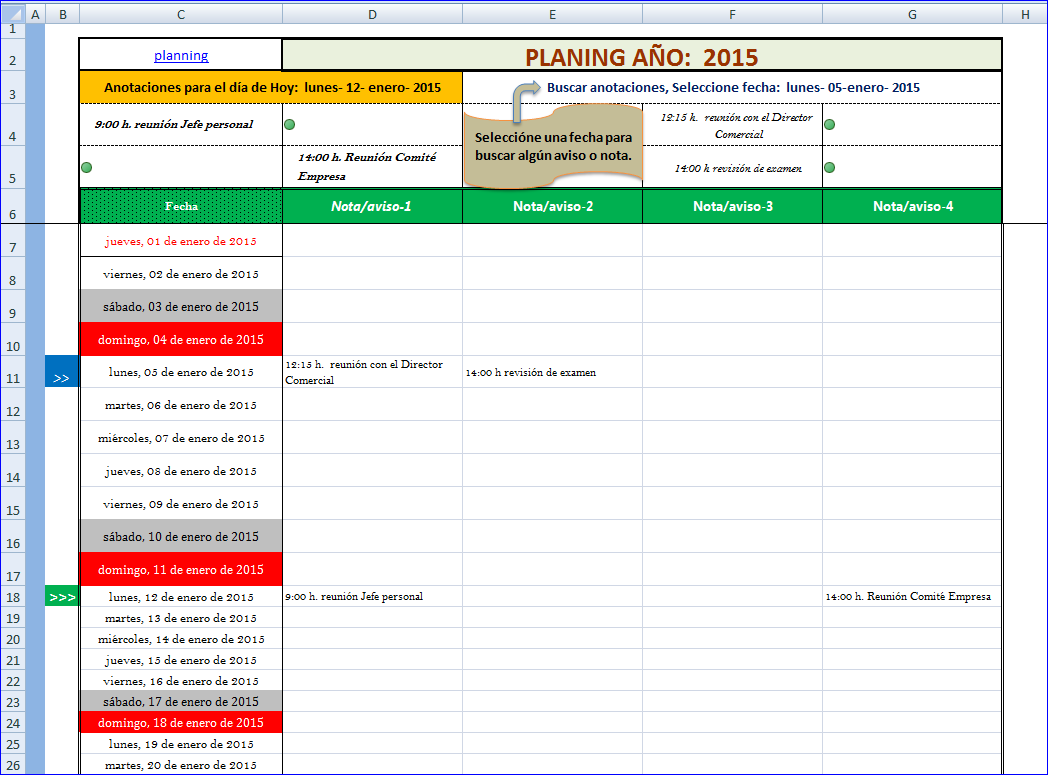Select cell miércoles, 07 de enero de 2015
Image resolution: width=1048 pixels, height=775 pixels.
(181, 438)
